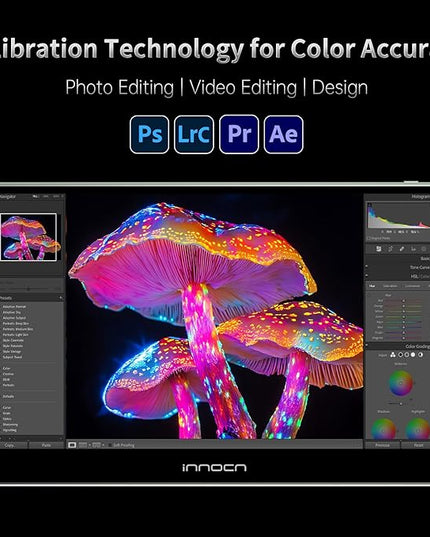
Task: Collapse the Color Grading panel
Action: click(367, 345)
